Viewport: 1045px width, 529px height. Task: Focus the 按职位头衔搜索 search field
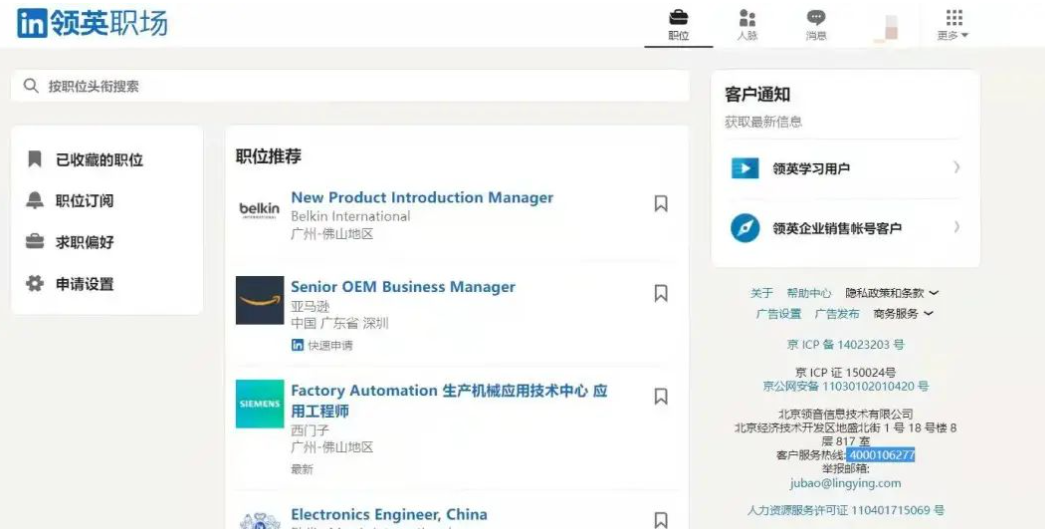(350, 86)
